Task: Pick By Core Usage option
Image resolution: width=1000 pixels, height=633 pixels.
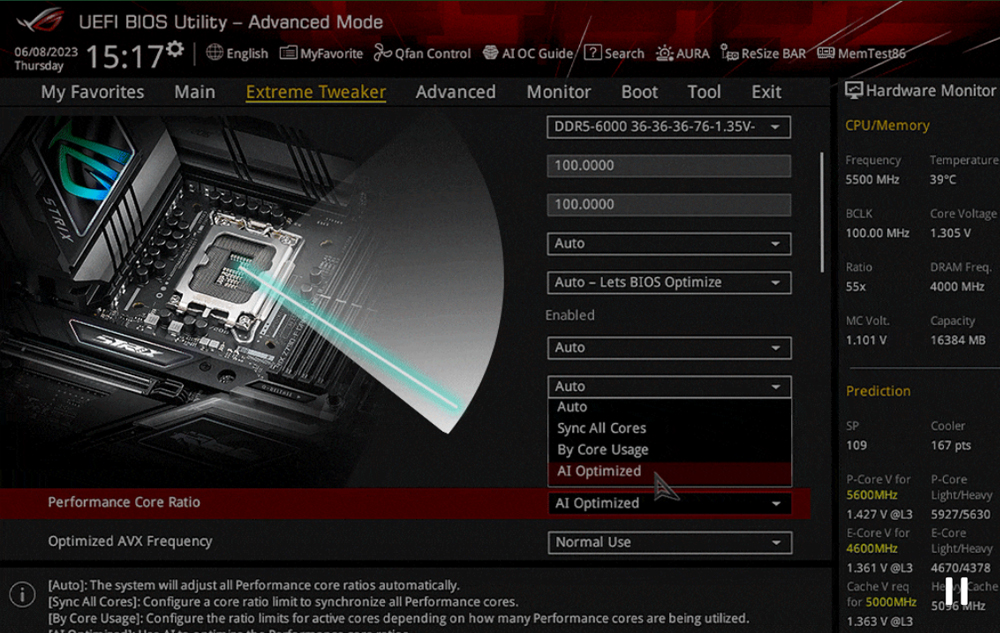Action: (x=603, y=450)
